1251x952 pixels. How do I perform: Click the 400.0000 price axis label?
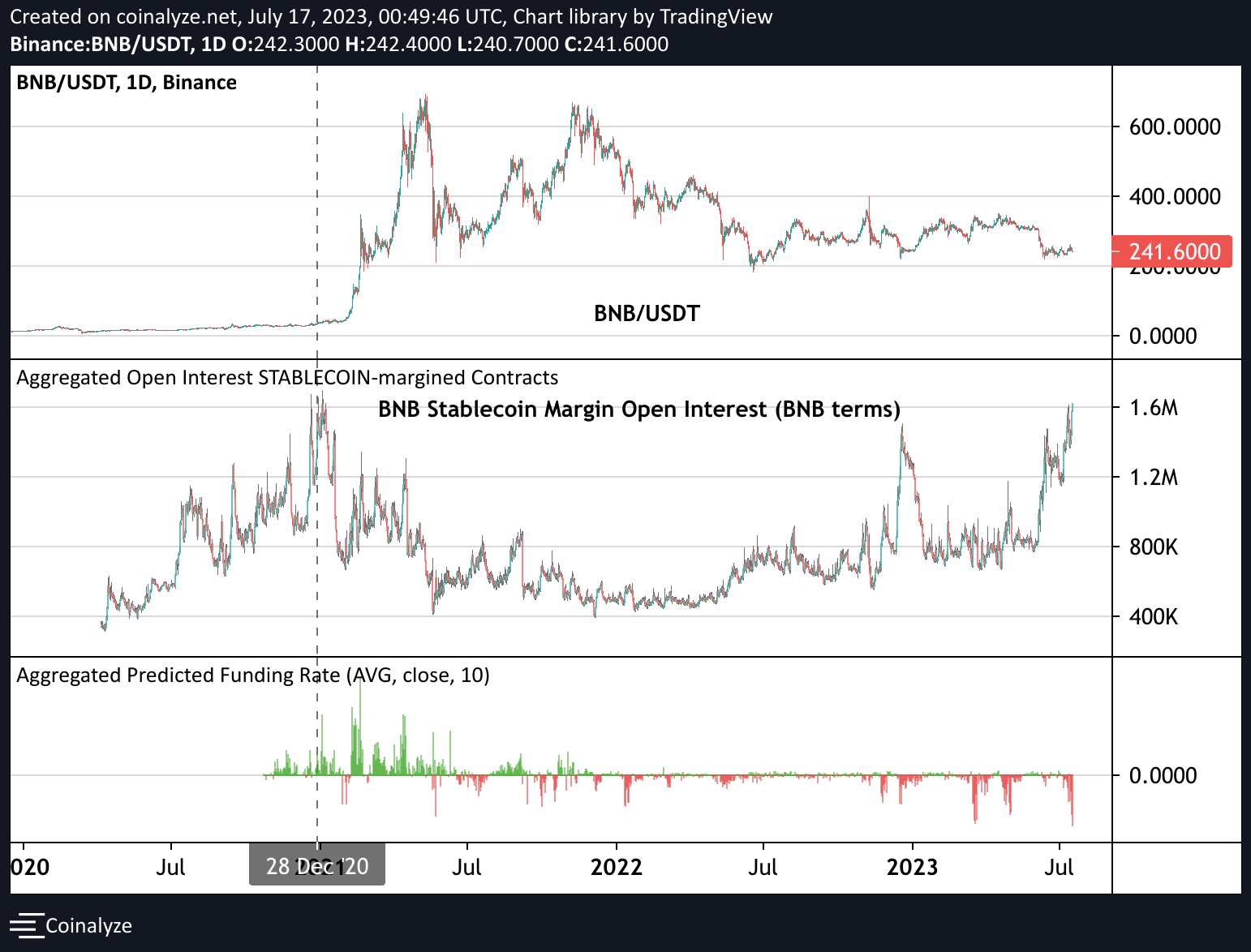pos(1174,196)
